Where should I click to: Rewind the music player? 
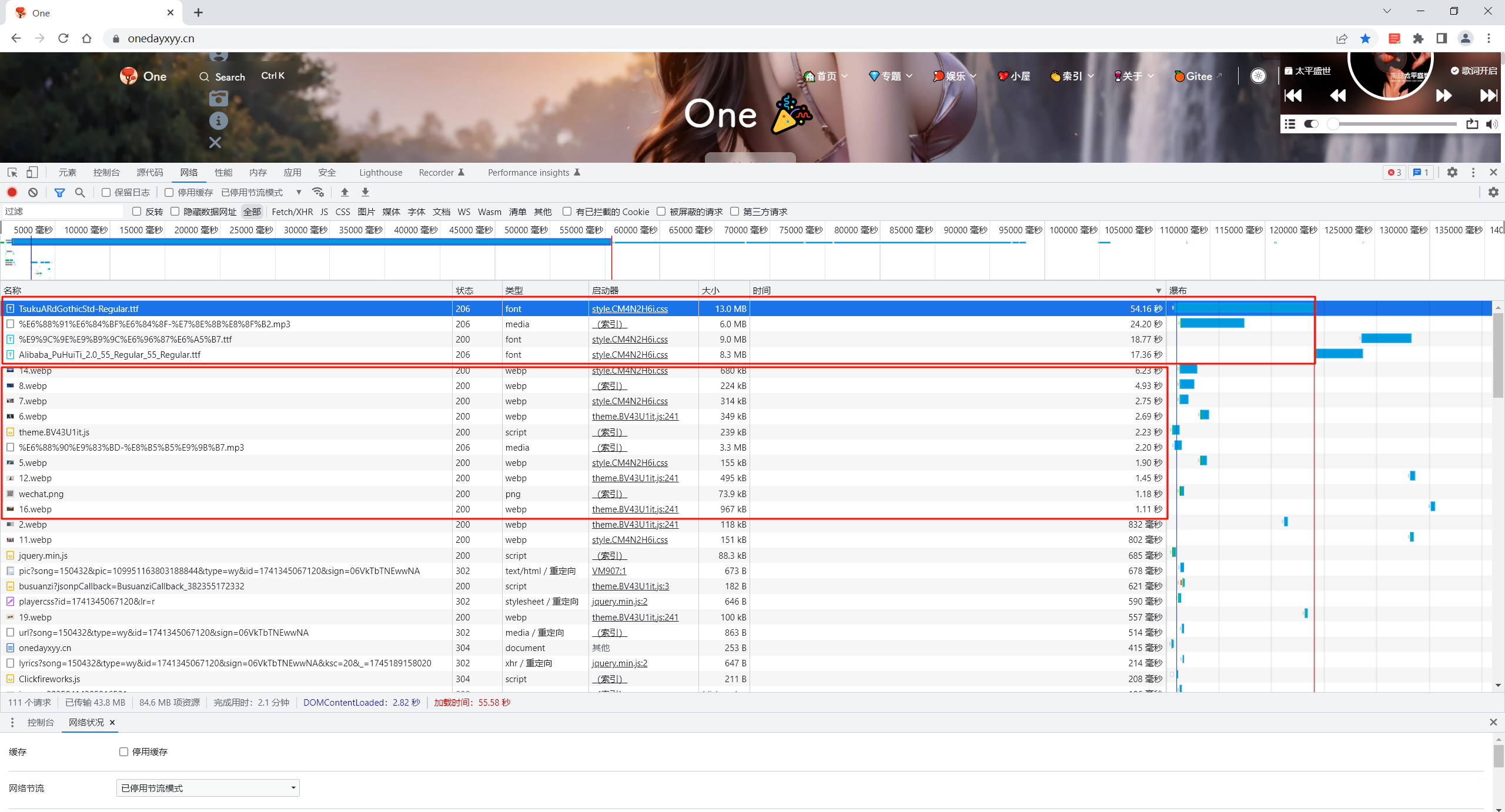coord(1338,95)
